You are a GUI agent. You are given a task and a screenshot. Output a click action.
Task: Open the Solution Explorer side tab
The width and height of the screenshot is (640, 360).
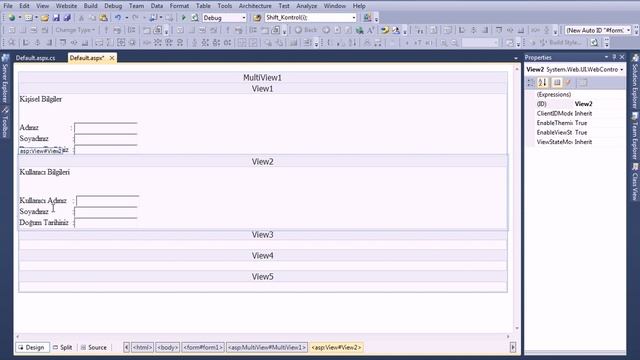[635, 82]
